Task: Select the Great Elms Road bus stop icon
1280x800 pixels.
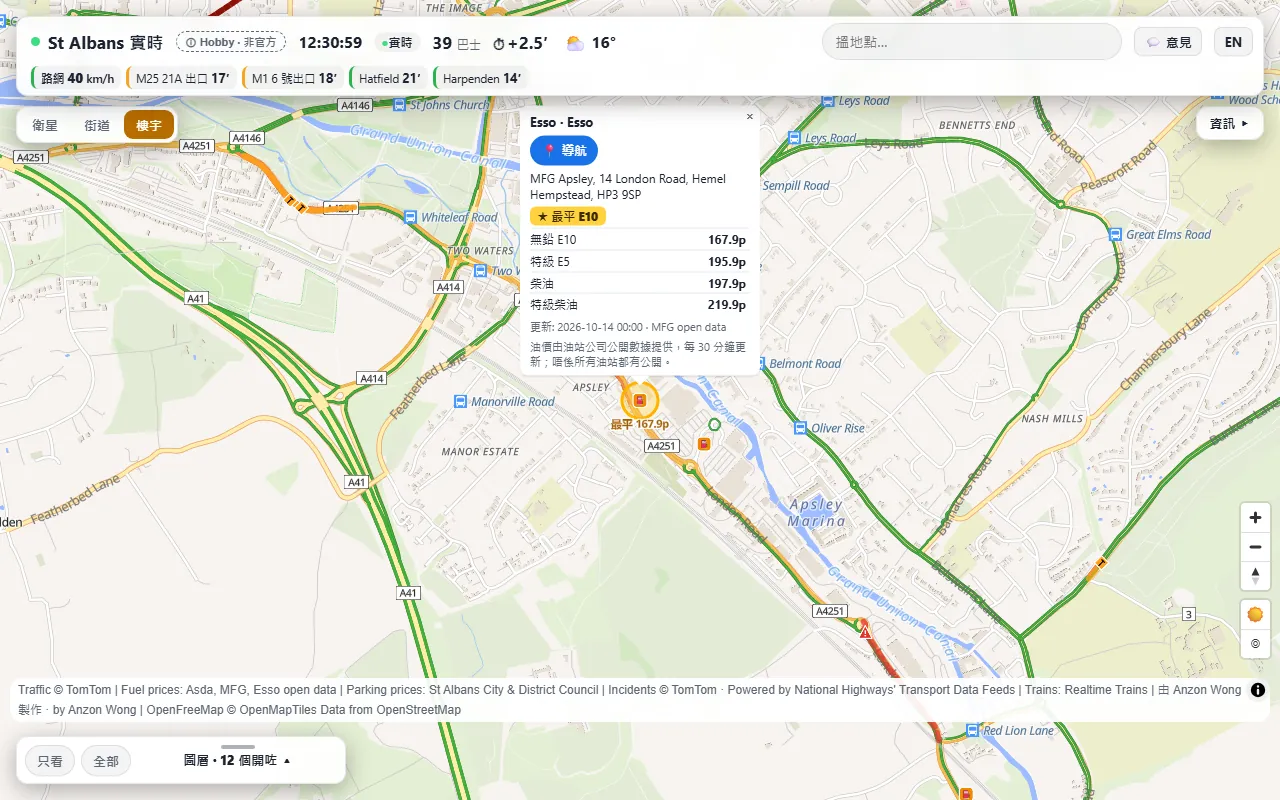Action: [x=1115, y=234]
